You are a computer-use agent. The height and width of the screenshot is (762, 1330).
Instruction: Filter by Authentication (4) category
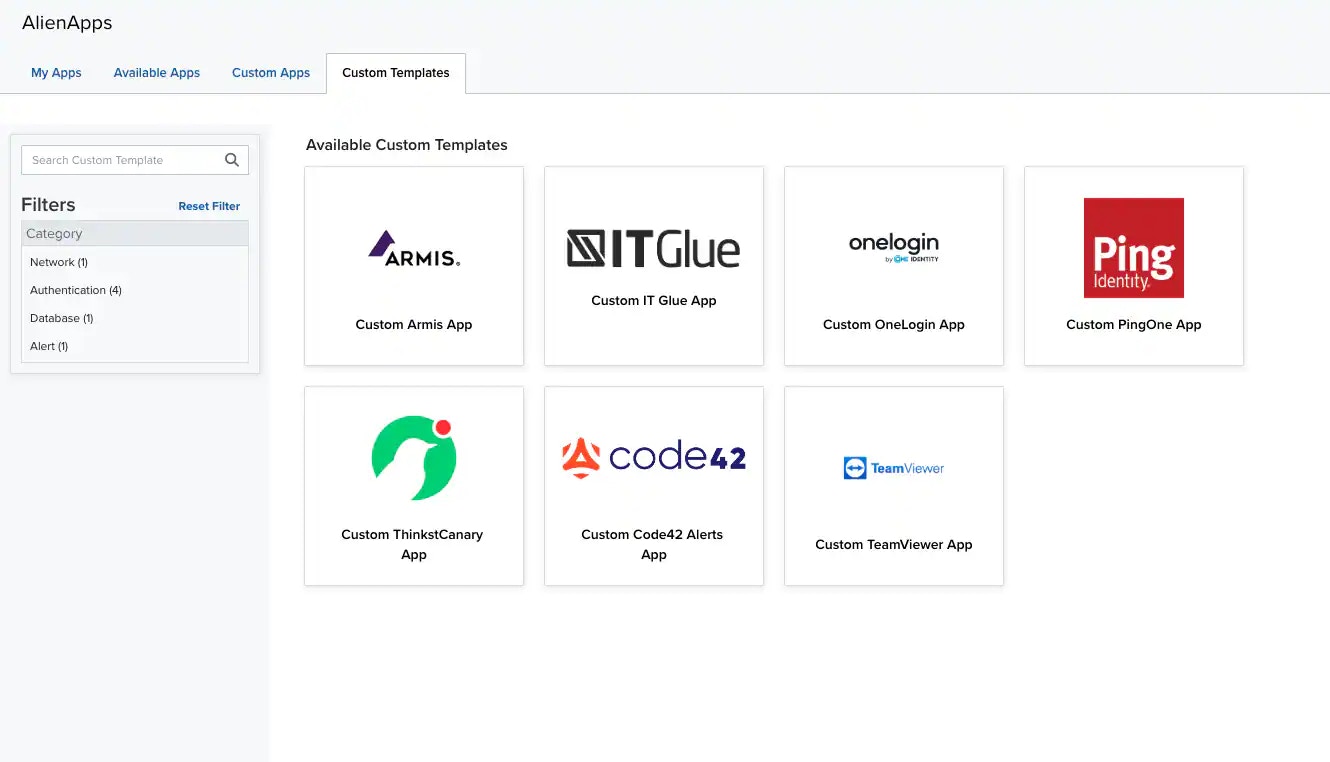[x=76, y=290]
